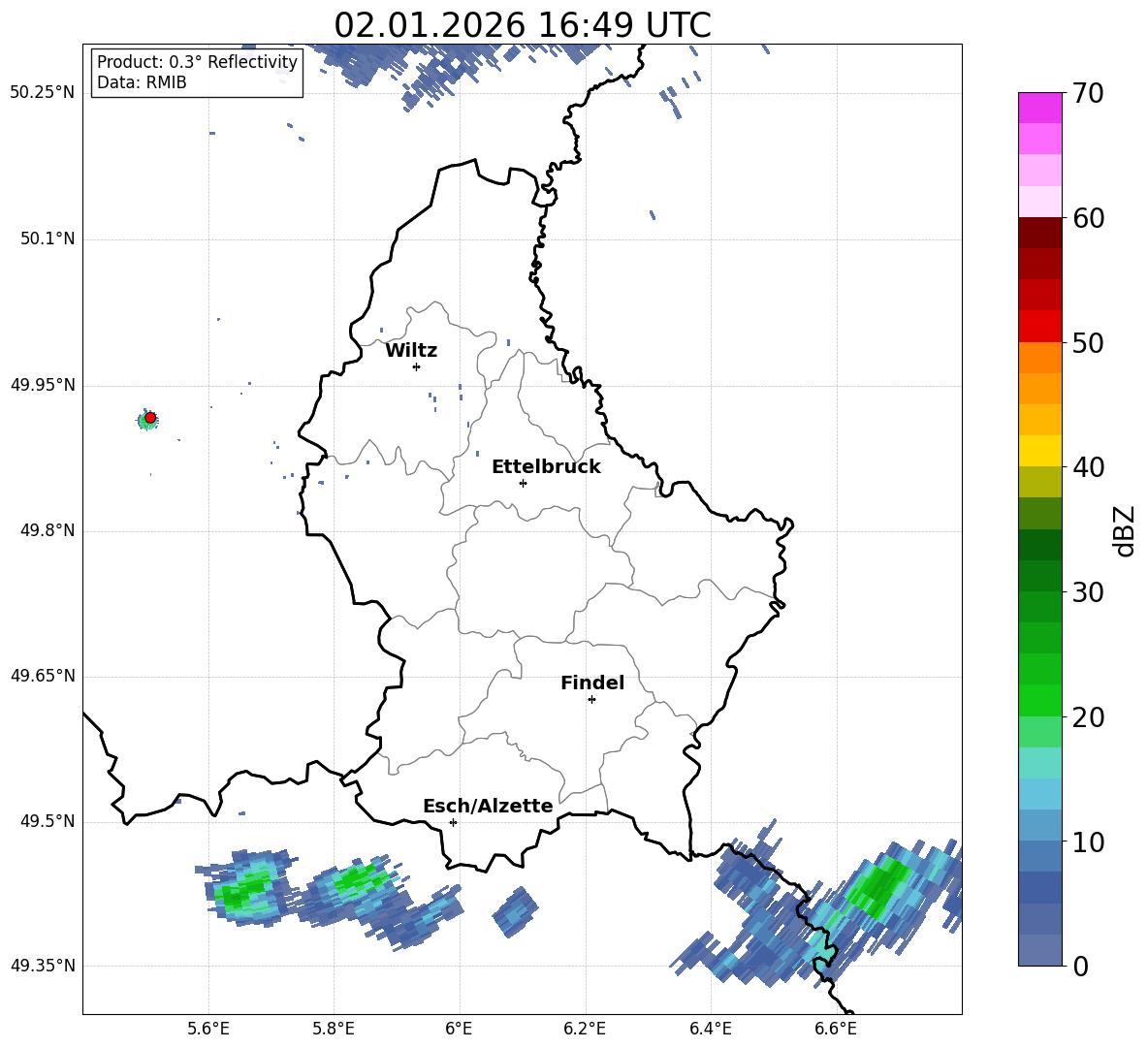Click the 6.2°E longitude label

pyautogui.click(x=585, y=1029)
